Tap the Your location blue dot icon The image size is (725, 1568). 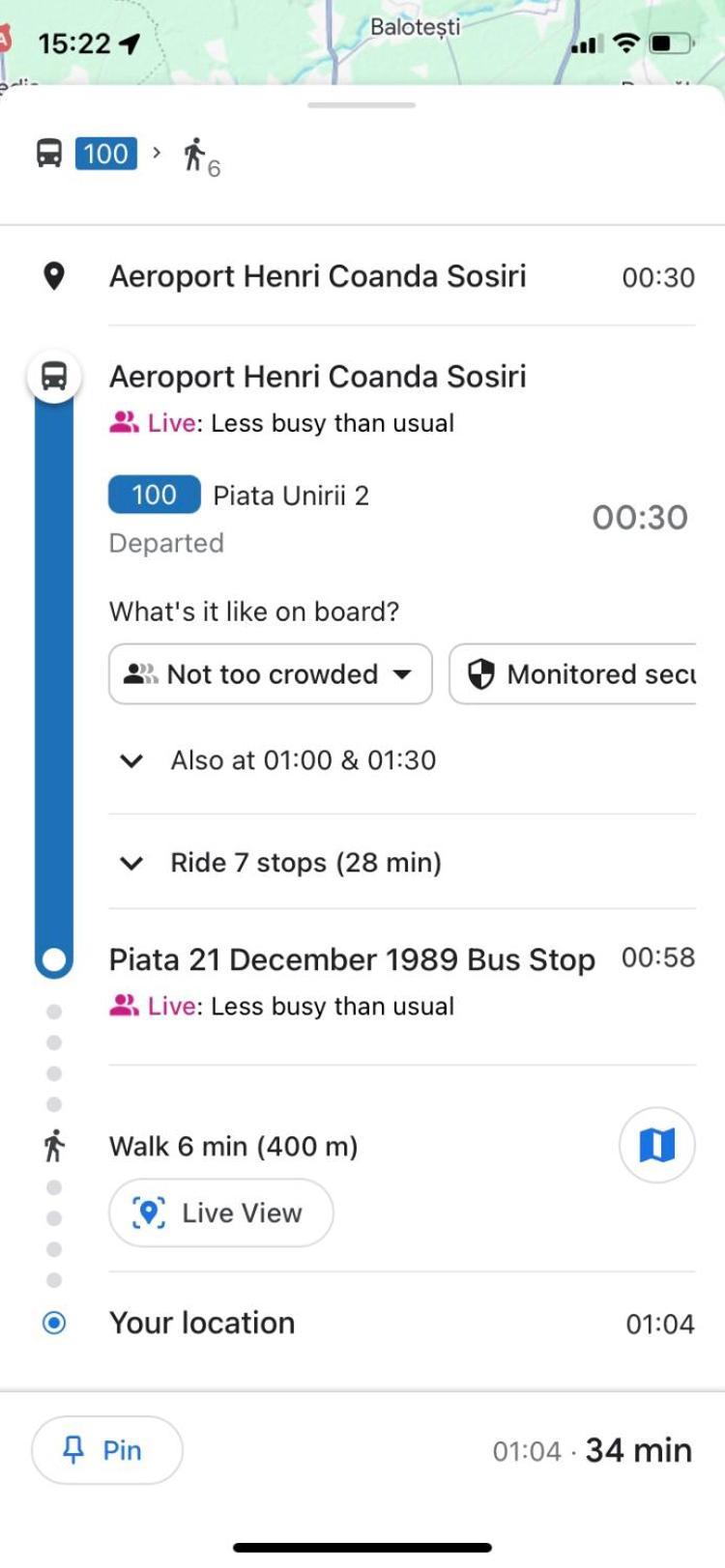pyautogui.click(x=54, y=1323)
